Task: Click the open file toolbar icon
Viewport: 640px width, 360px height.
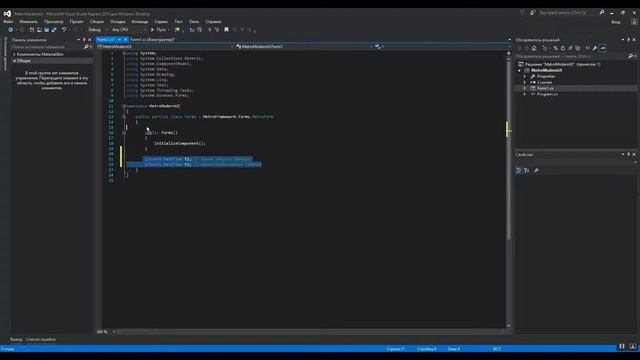Action: tap(39, 30)
